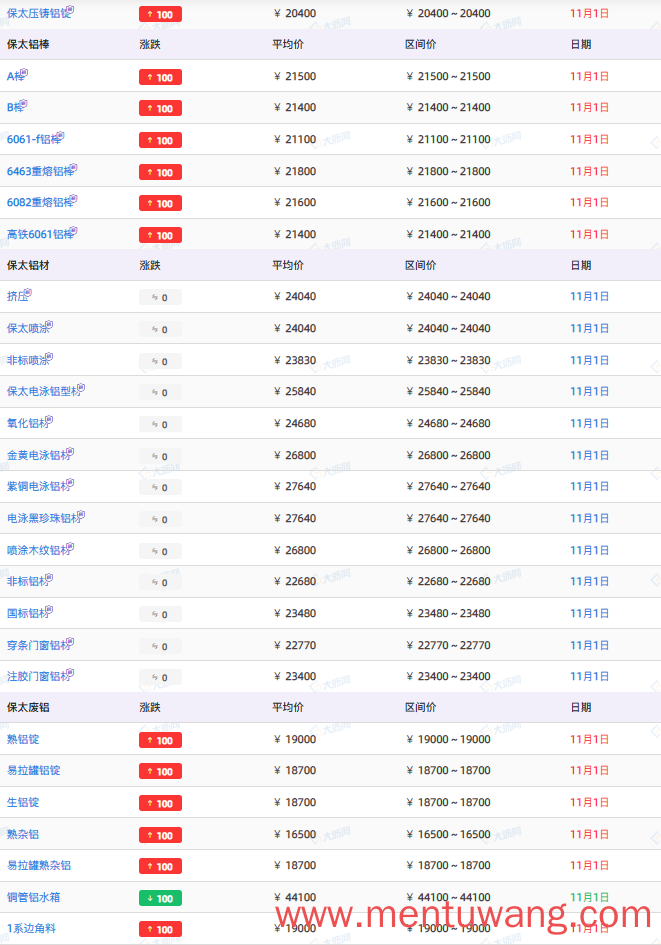Click the icon after 电泳黑珍珠铝材
This screenshot has height=945, width=661.
coord(81,514)
